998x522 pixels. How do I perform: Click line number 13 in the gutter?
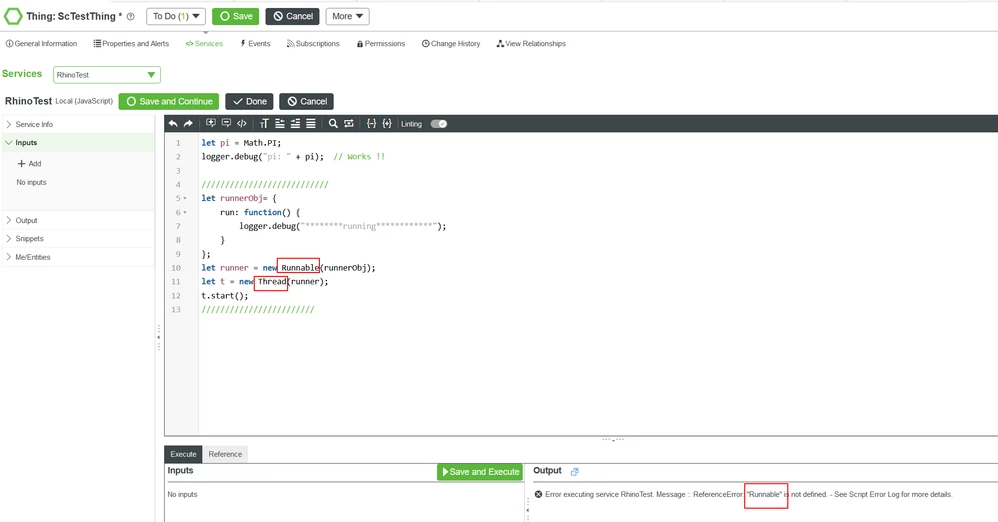click(176, 309)
